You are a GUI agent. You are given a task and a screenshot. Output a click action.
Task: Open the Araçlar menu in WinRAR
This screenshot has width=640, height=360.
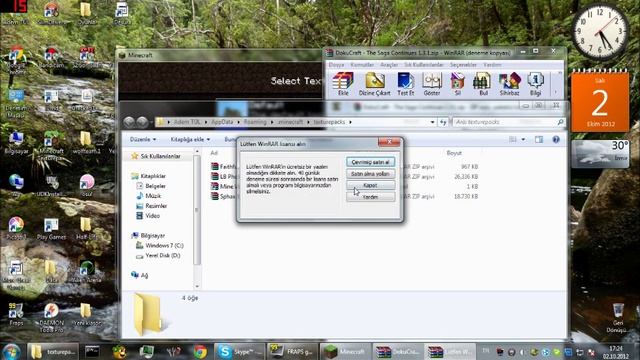point(389,65)
